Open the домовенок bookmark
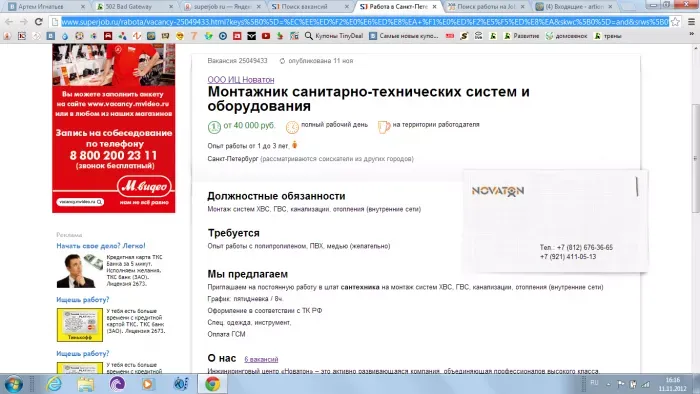 pyautogui.click(x=567, y=36)
